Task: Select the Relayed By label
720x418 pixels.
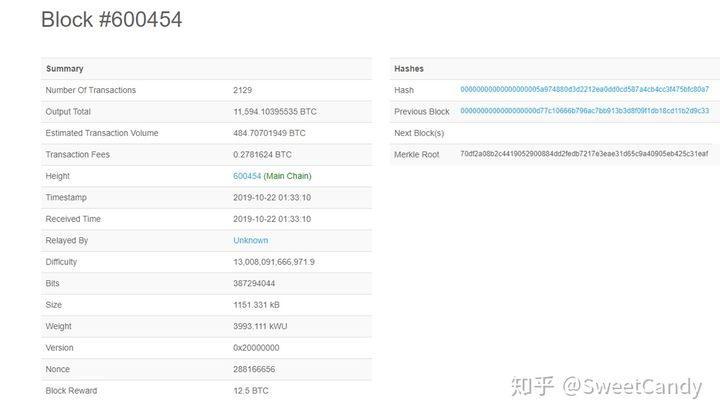Action: [x=67, y=241]
